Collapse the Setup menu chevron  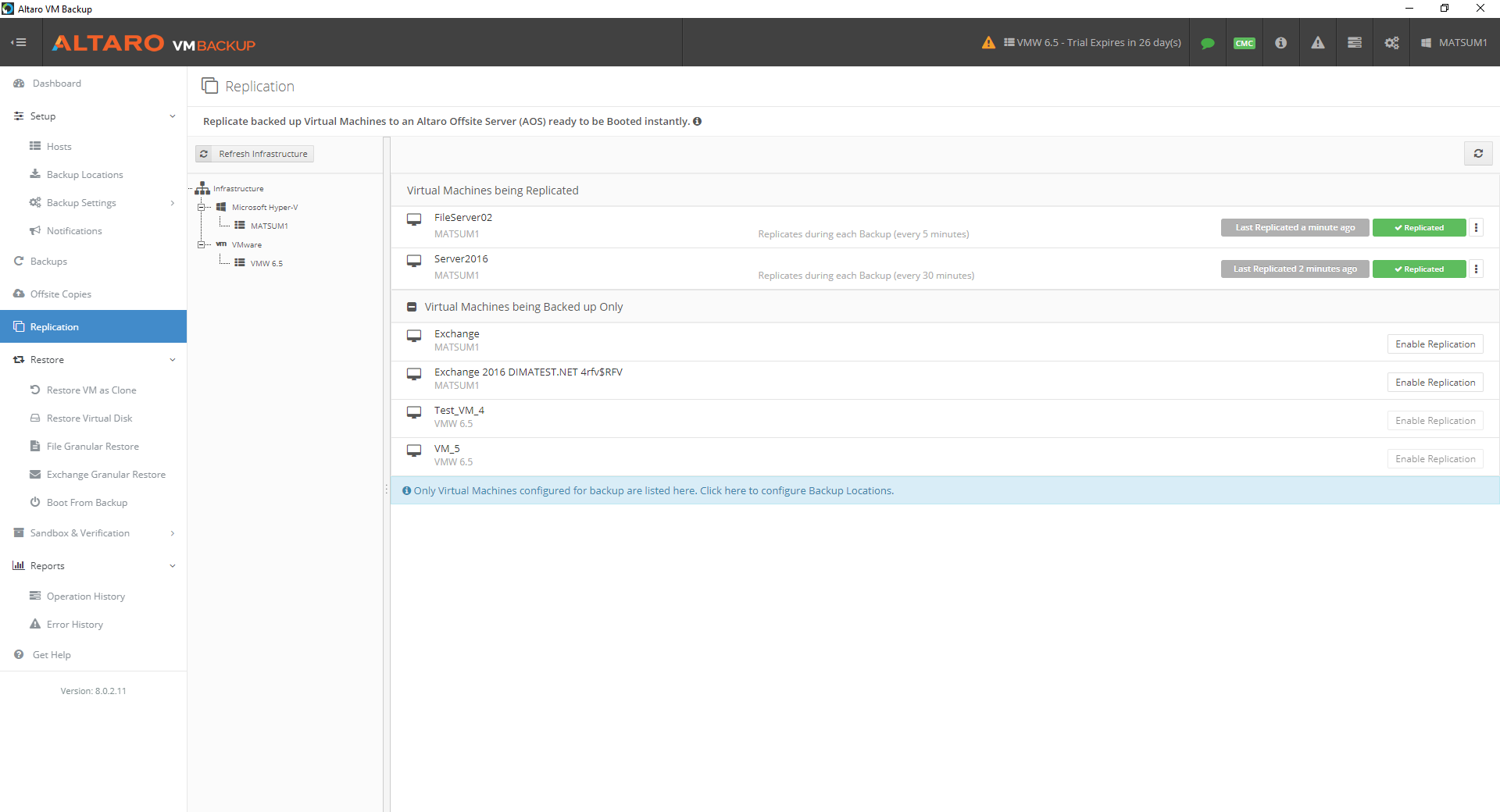point(173,116)
